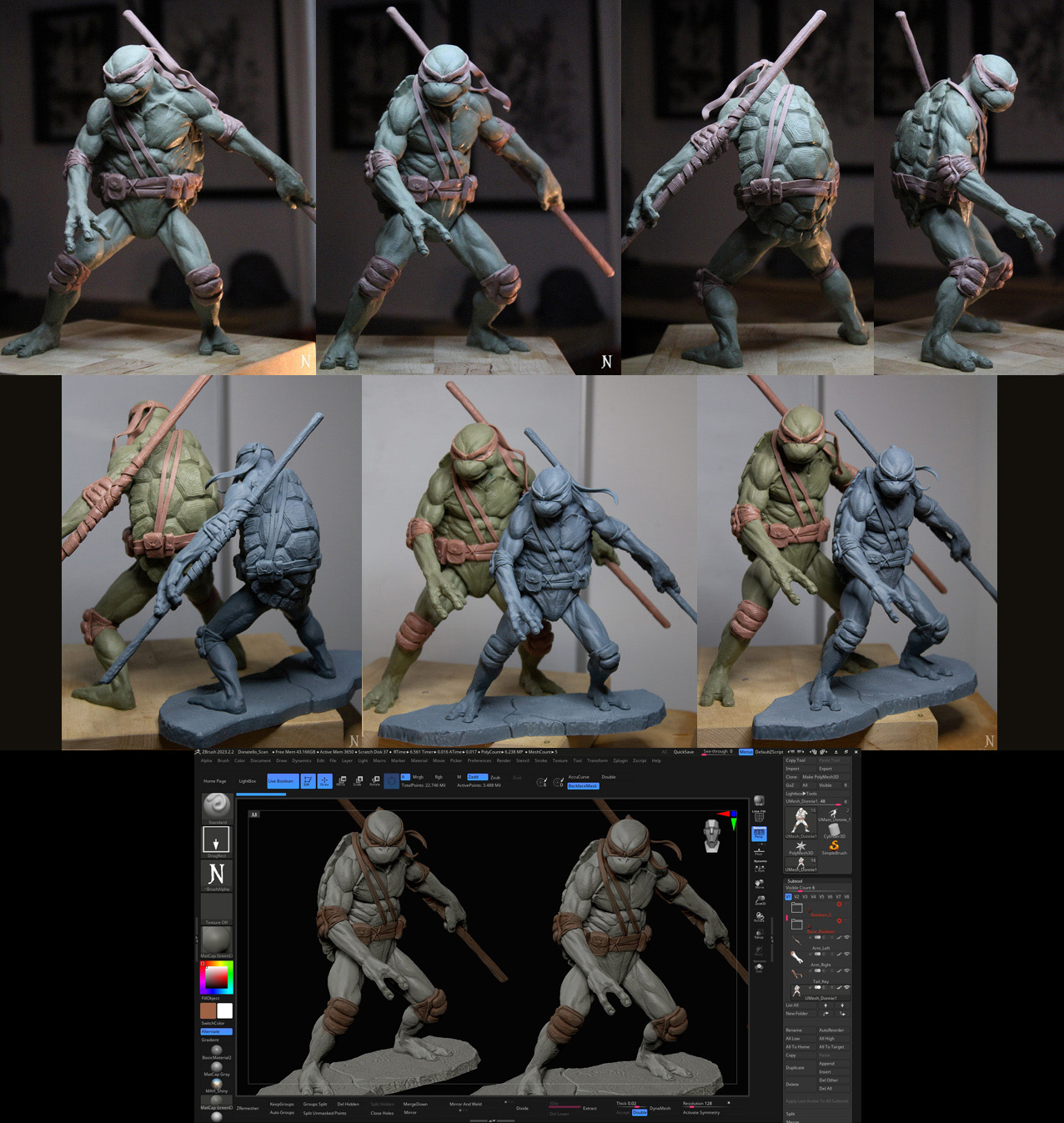Open the Preferences menu
Screen dimensions: 1064x1123
[479, 760]
